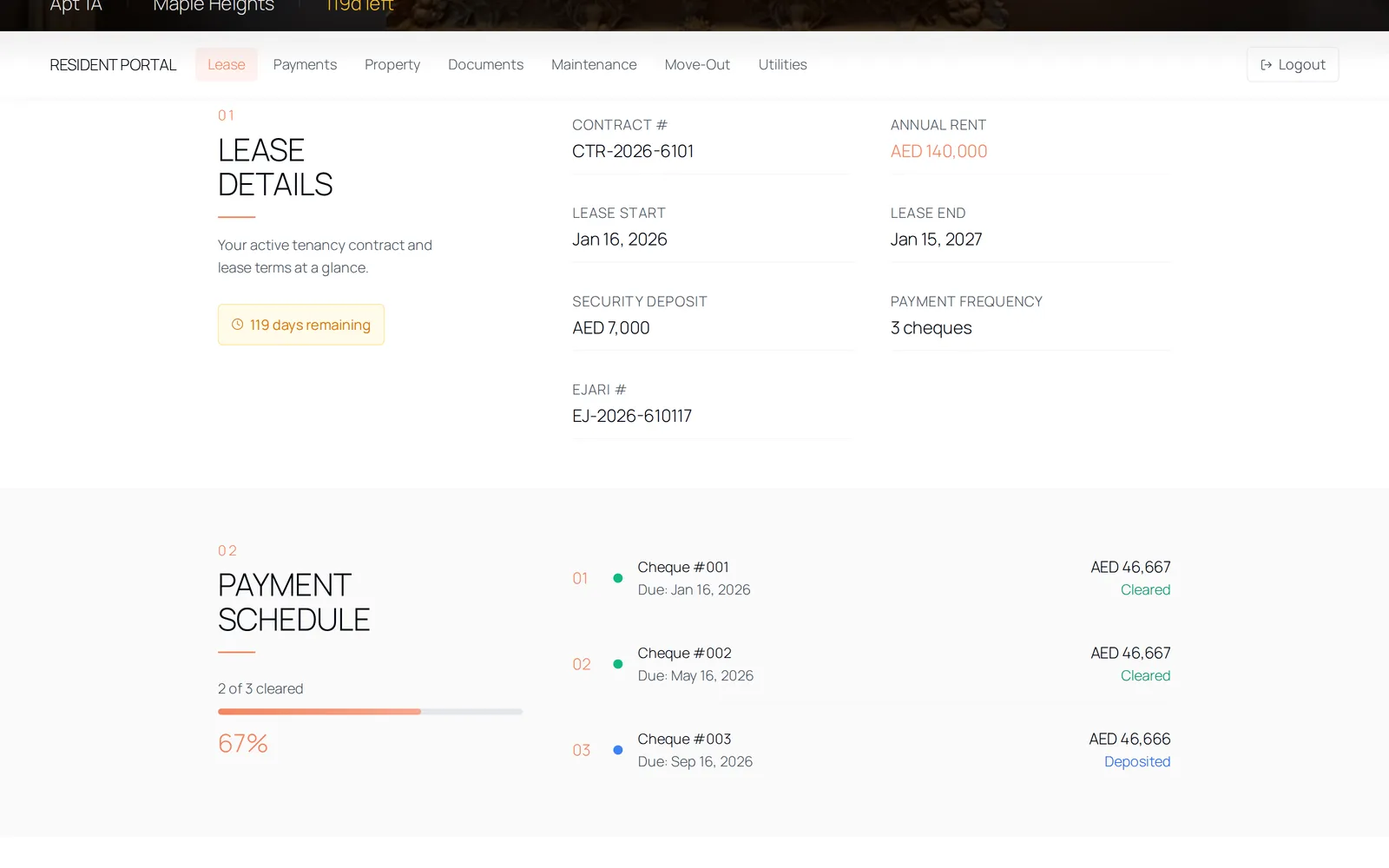Click the 119 days remaining badge
The width and height of the screenshot is (1389, 868).
301,325
